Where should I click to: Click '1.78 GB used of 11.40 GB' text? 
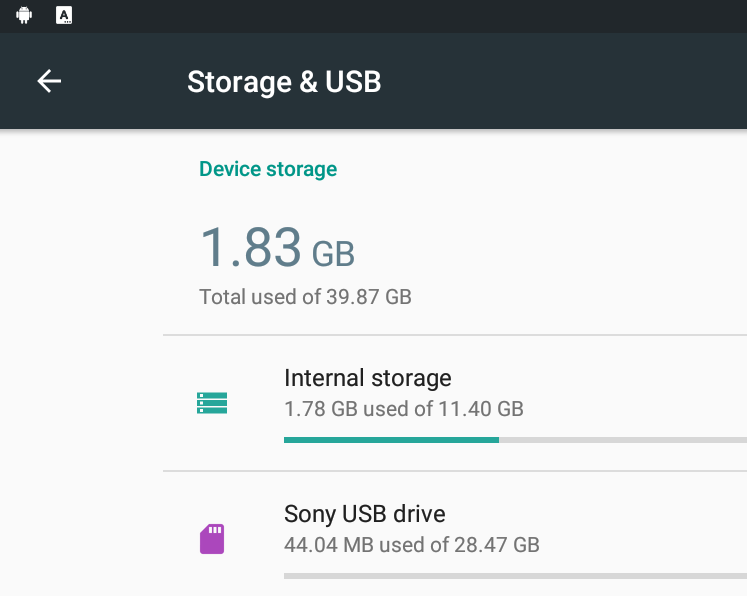404,409
